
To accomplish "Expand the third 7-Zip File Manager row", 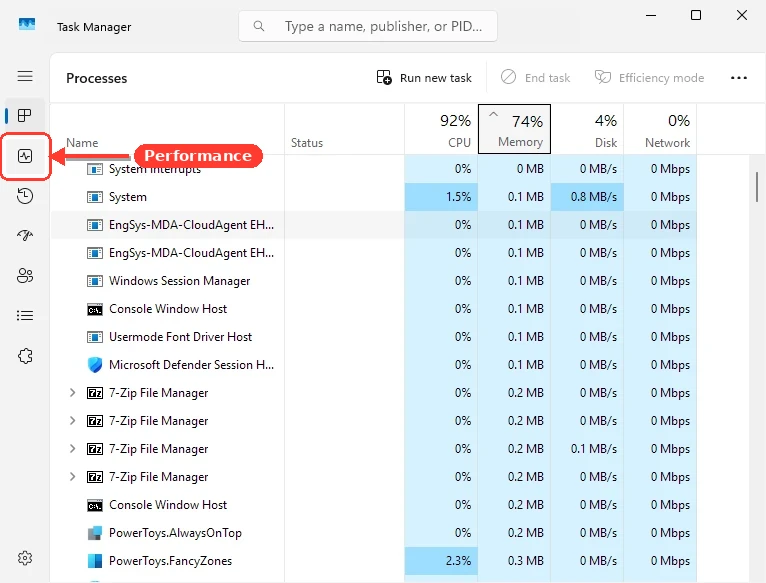I will [x=72, y=449].
